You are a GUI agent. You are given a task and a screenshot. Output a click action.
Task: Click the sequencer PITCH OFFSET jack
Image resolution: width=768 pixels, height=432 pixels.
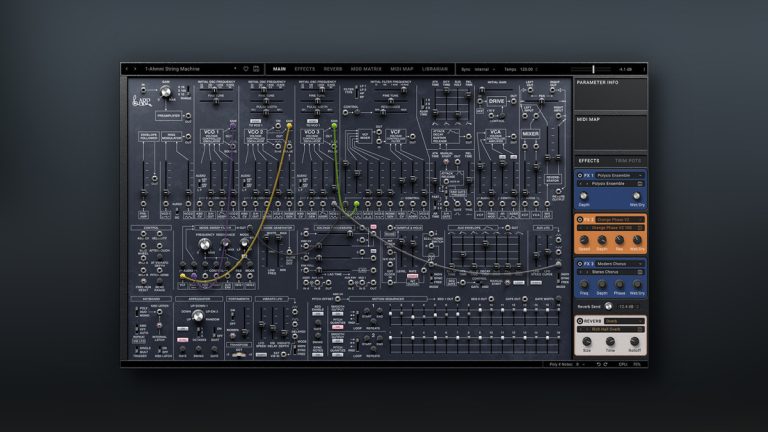337,299
